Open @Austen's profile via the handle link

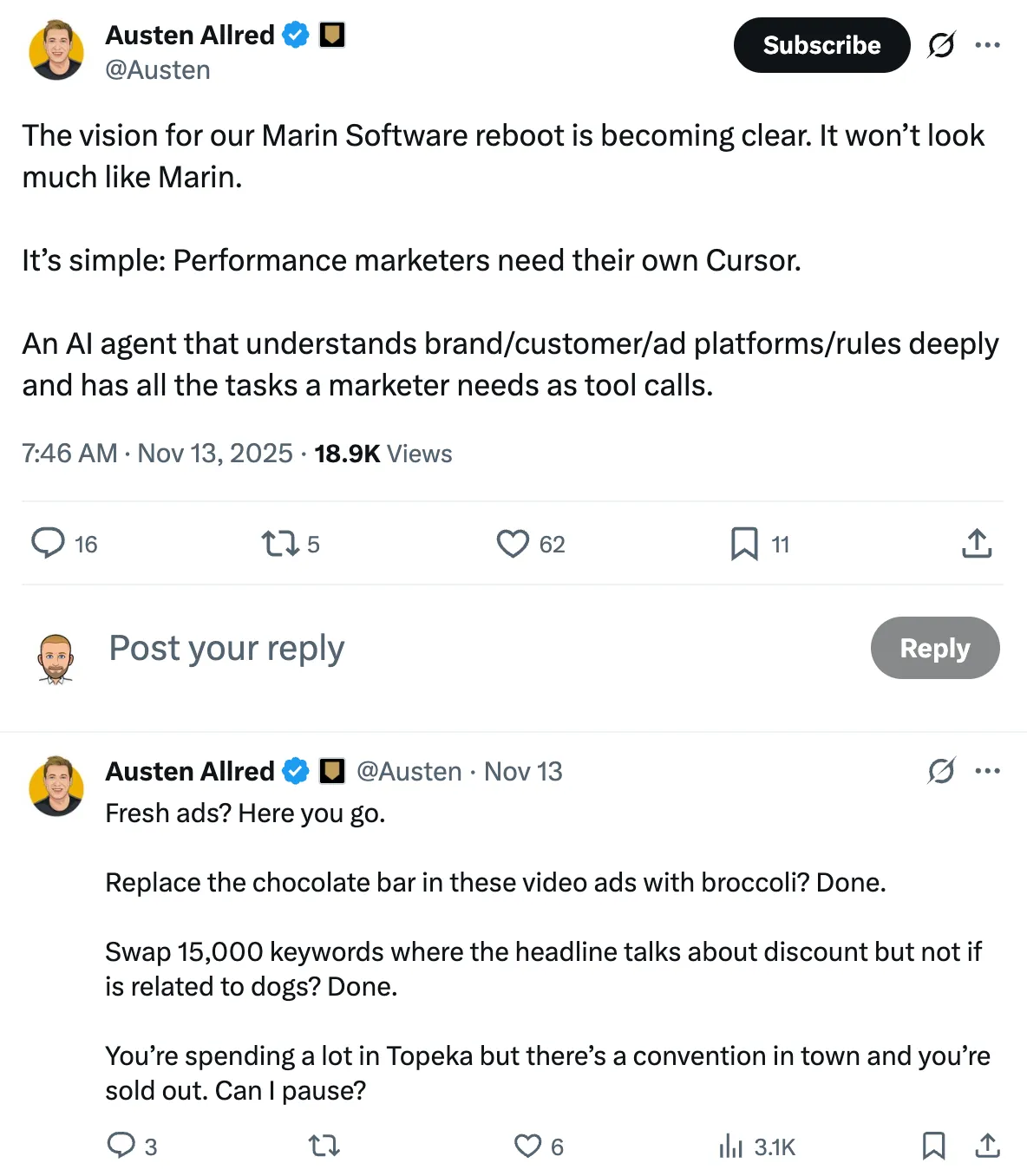pos(158,69)
